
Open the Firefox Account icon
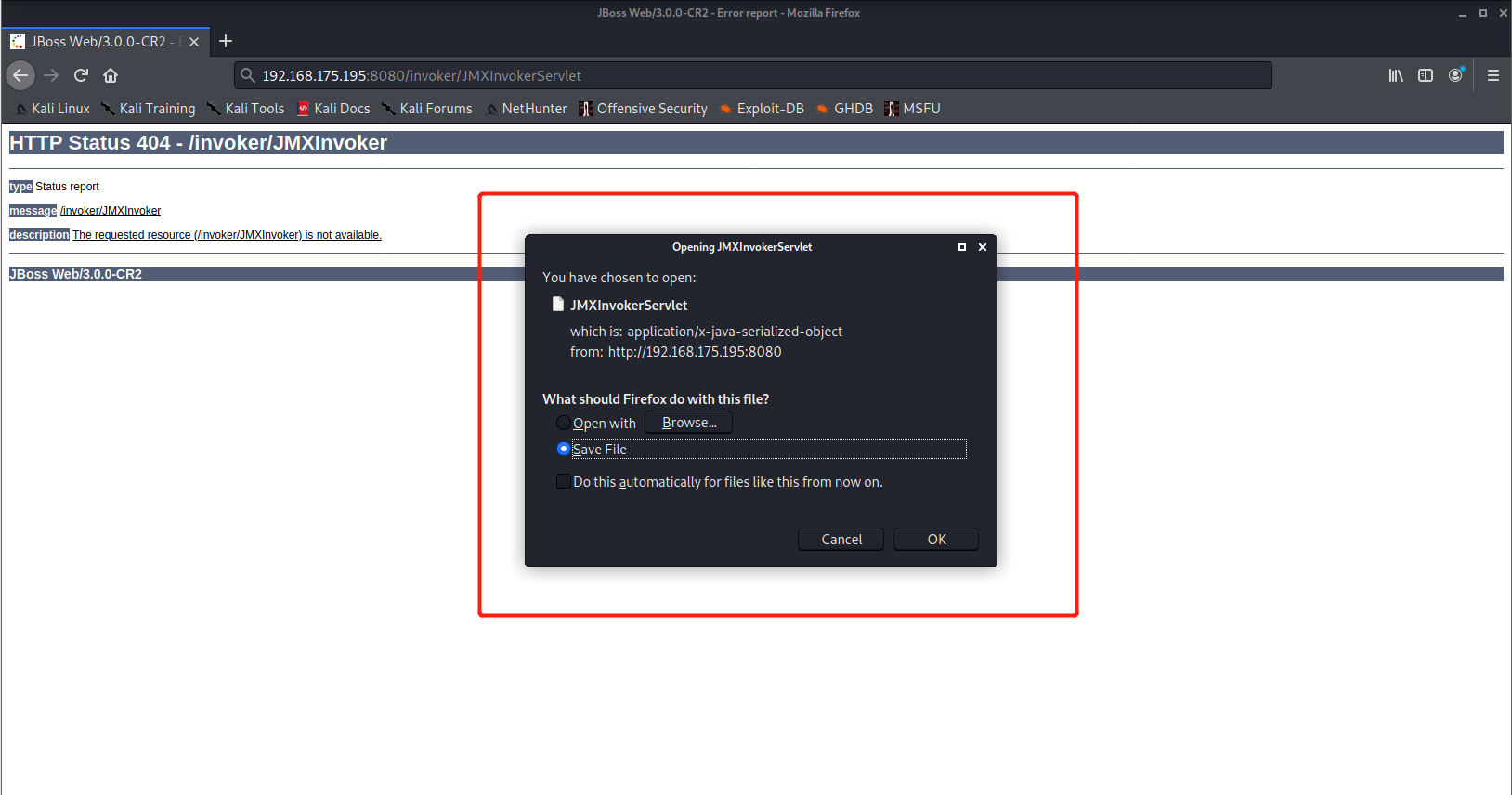tap(1455, 75)
